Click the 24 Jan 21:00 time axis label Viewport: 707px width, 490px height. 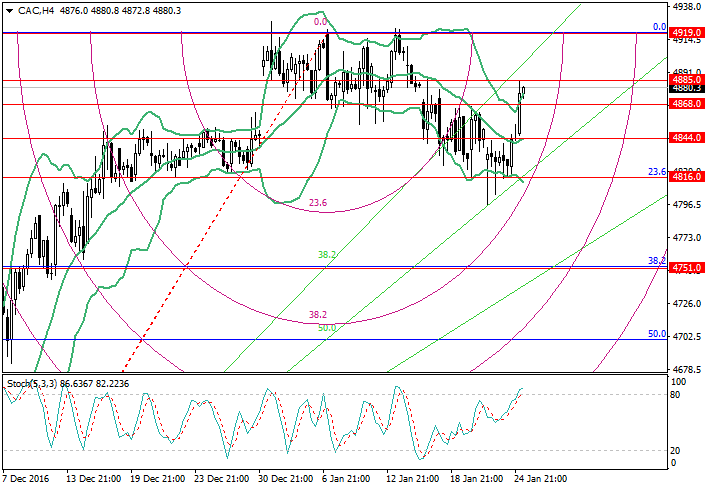(540, 478)
